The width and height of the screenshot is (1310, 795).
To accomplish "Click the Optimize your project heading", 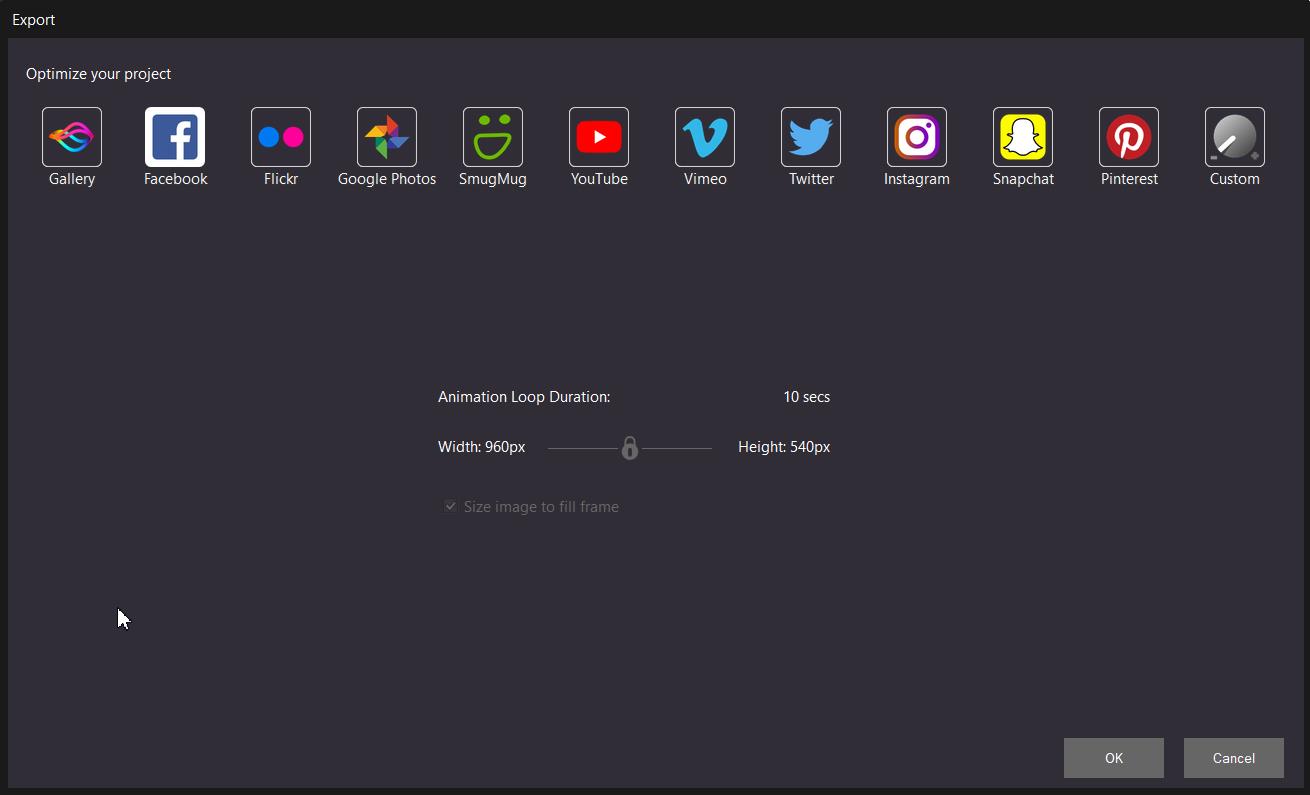I will point(98,74).
